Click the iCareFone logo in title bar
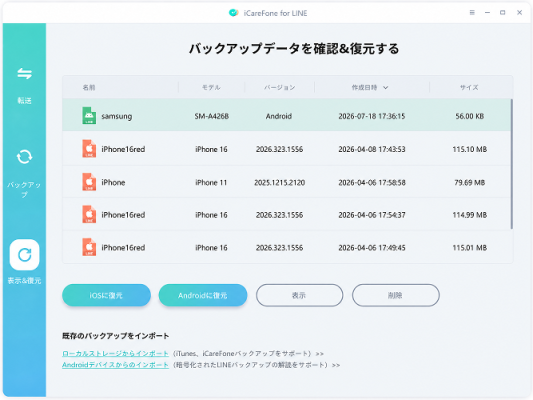 click(x=234, y=13)
